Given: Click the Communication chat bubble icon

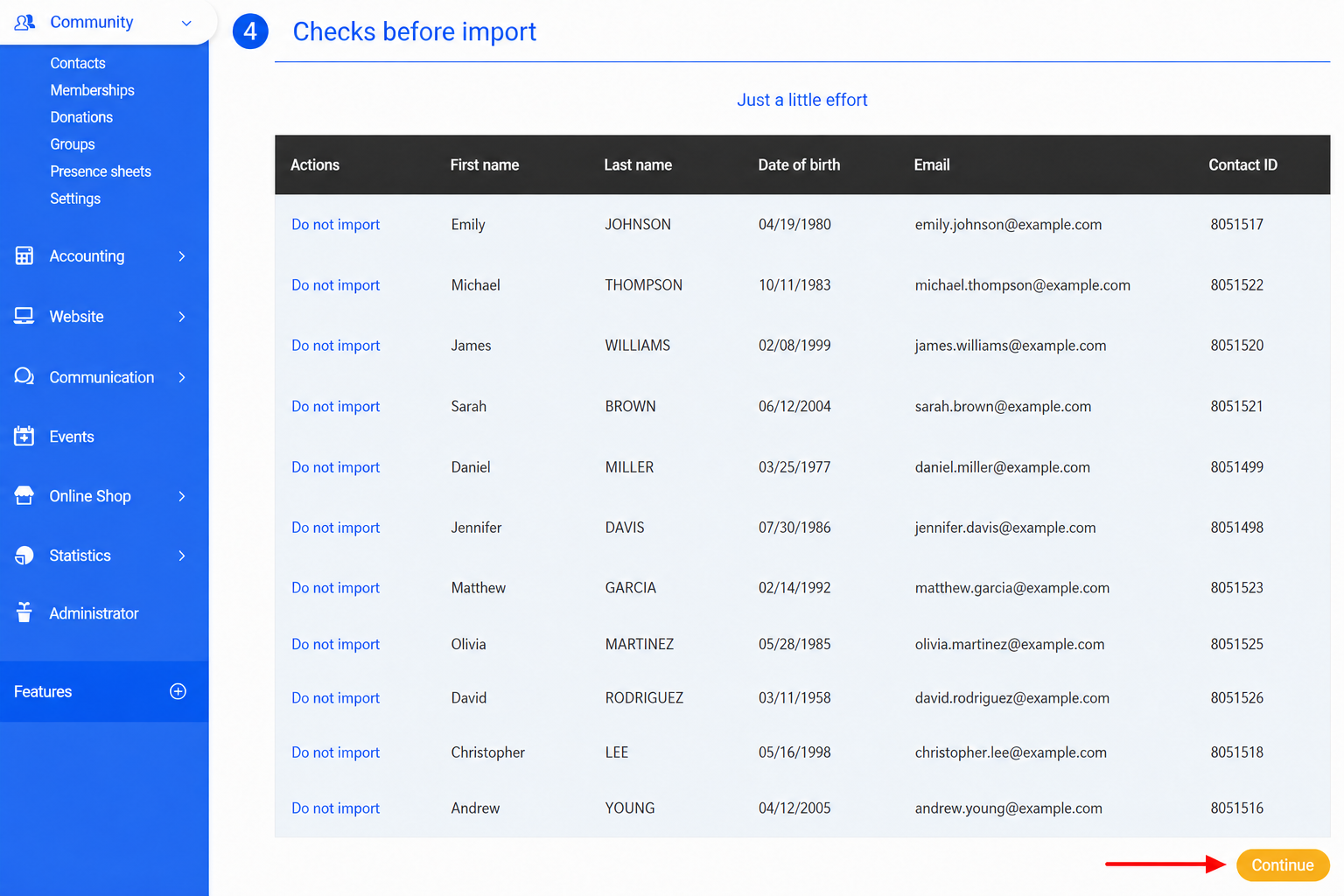Looking at the screenshot, I should coord(24,376).
